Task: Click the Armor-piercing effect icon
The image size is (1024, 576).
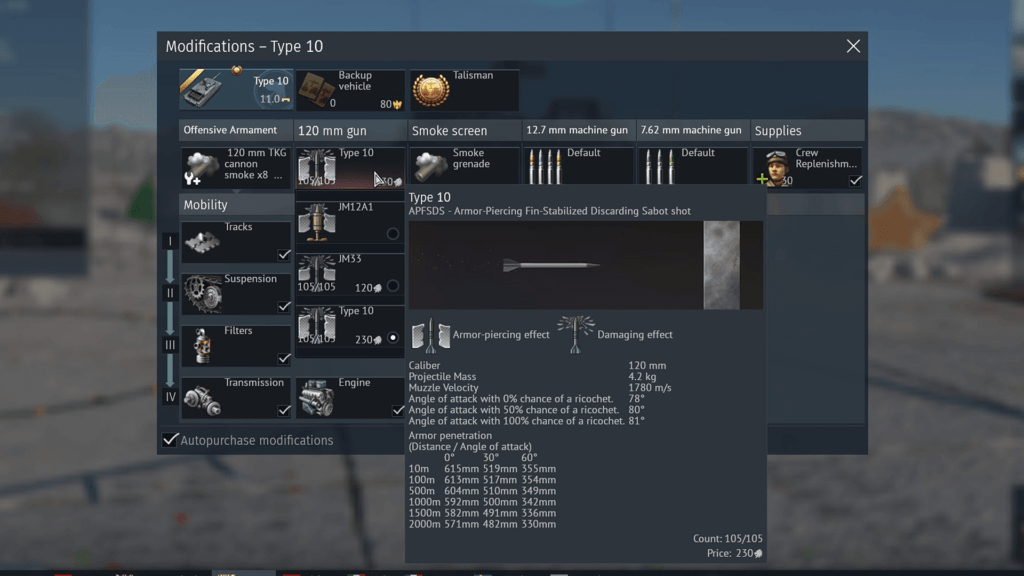Action: 430,335
